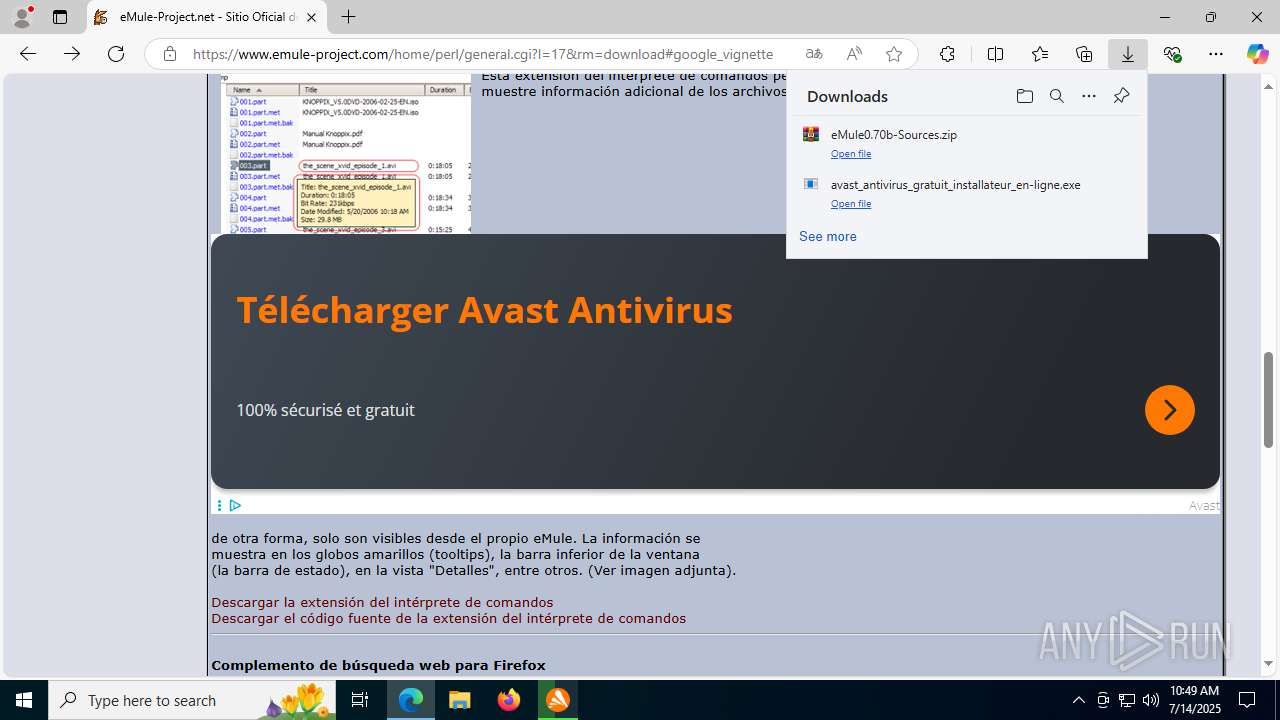Open more options in Downloads panel
This screenshot has height=720, width=1280.
coord(1089,96)
